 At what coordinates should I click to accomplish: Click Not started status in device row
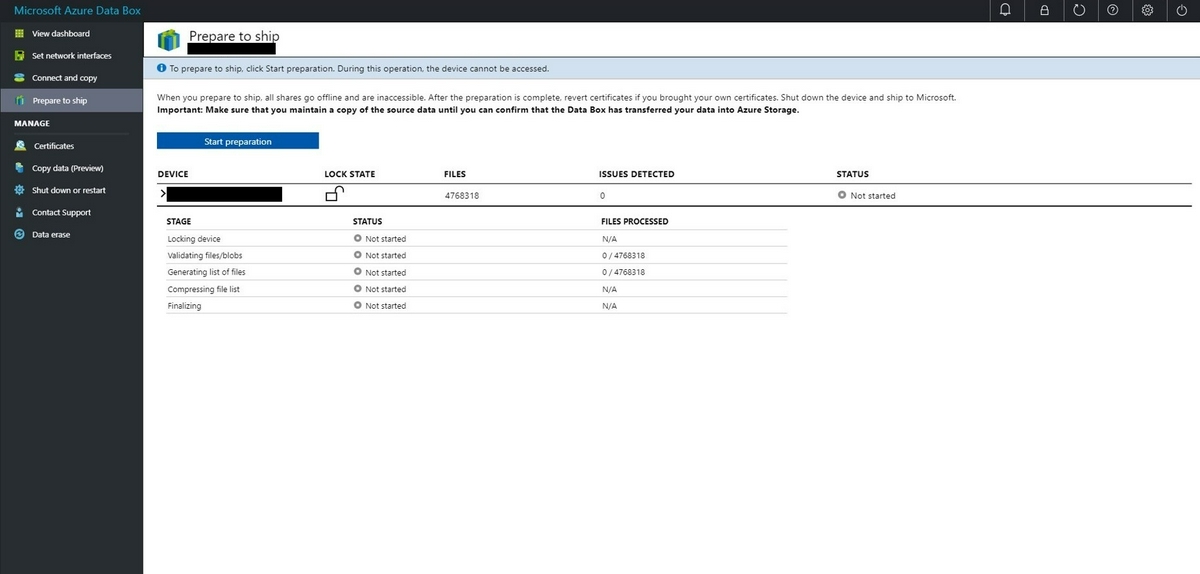point(873,195)
